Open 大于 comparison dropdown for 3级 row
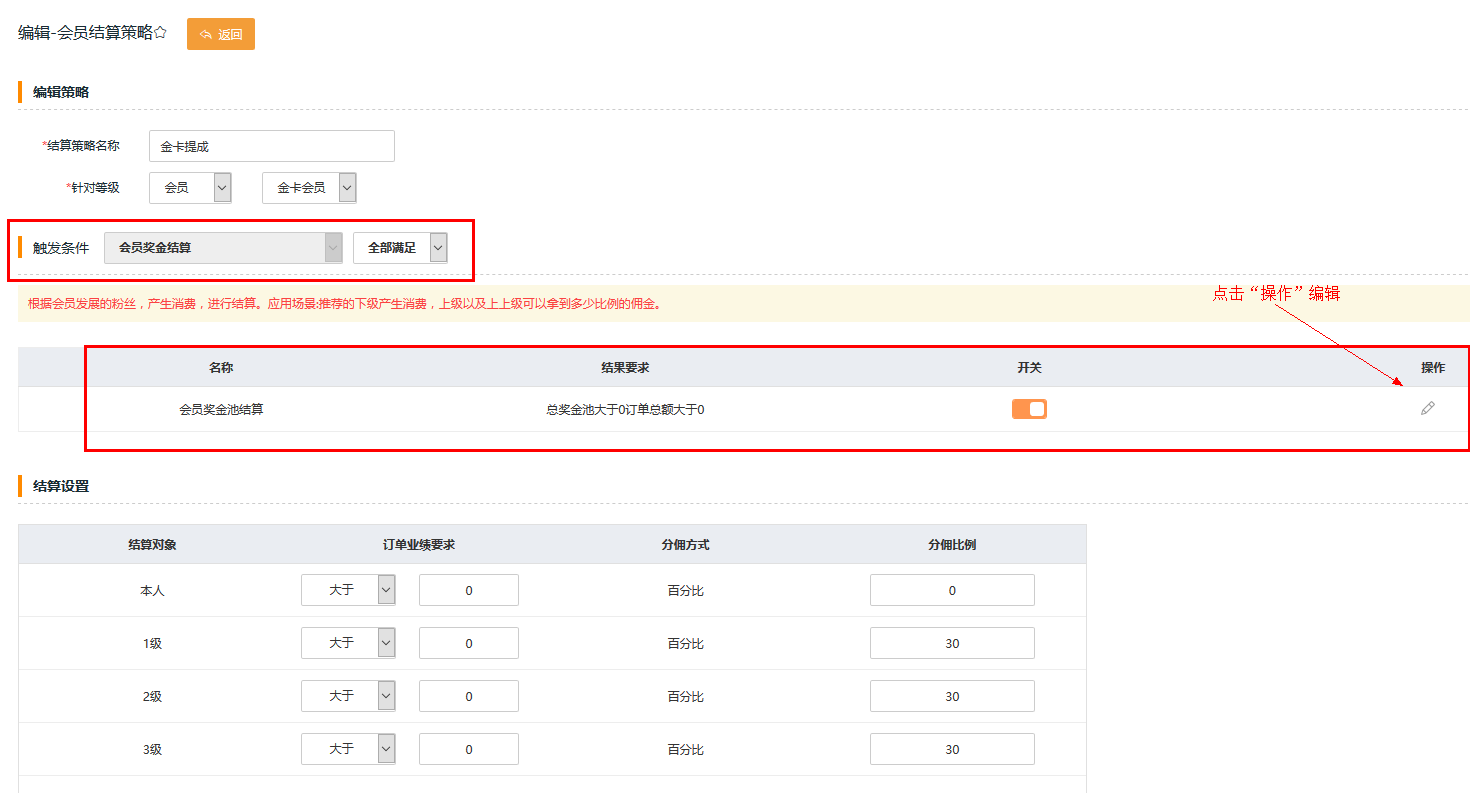Image resolution: width=1470 pixels, height=793 pixels. (x=348, y=749)
